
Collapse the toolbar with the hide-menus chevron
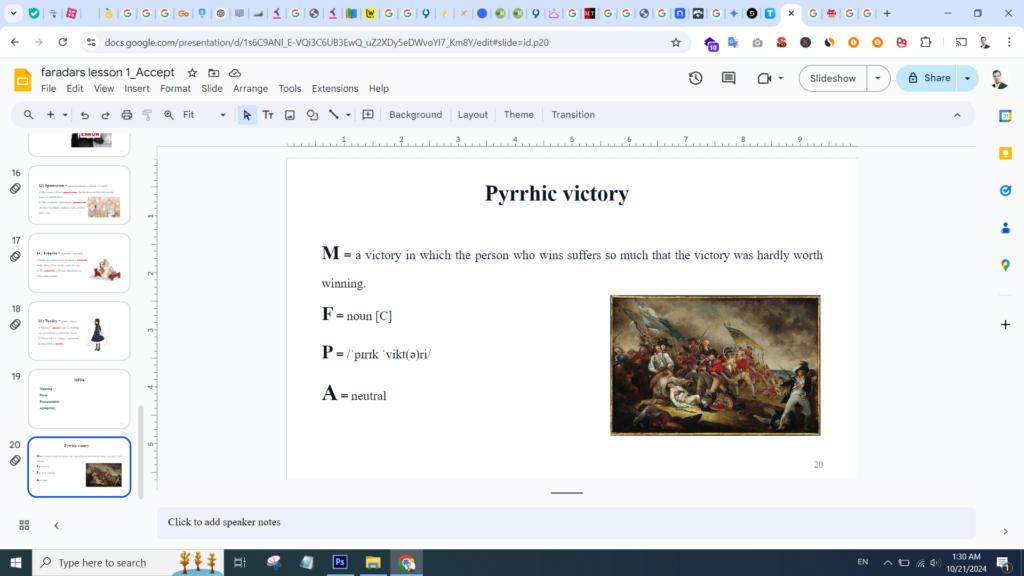[957, 114]
